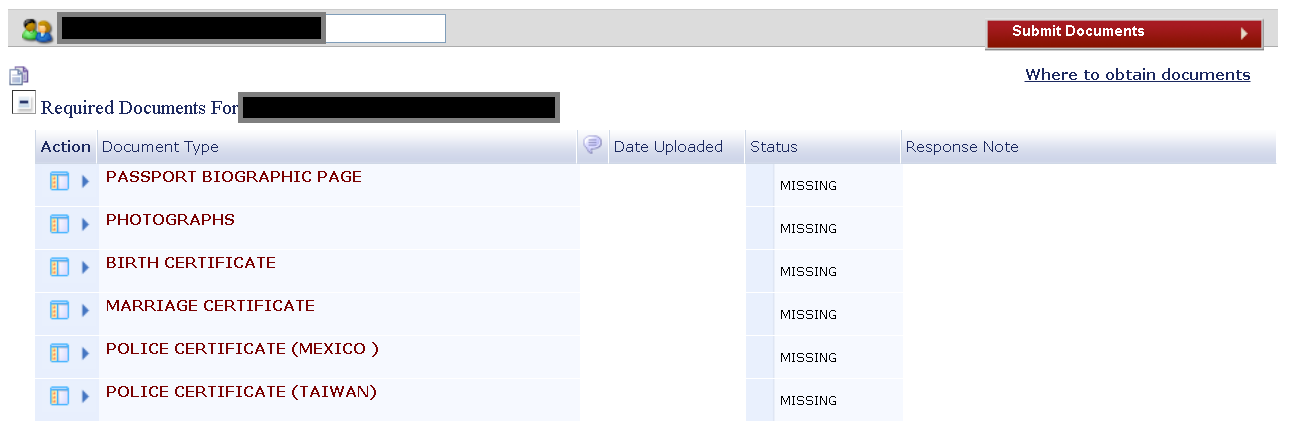This screenshot has width=1291, height=438.
Task: Sort by Document Type column header
Action: 160,147
